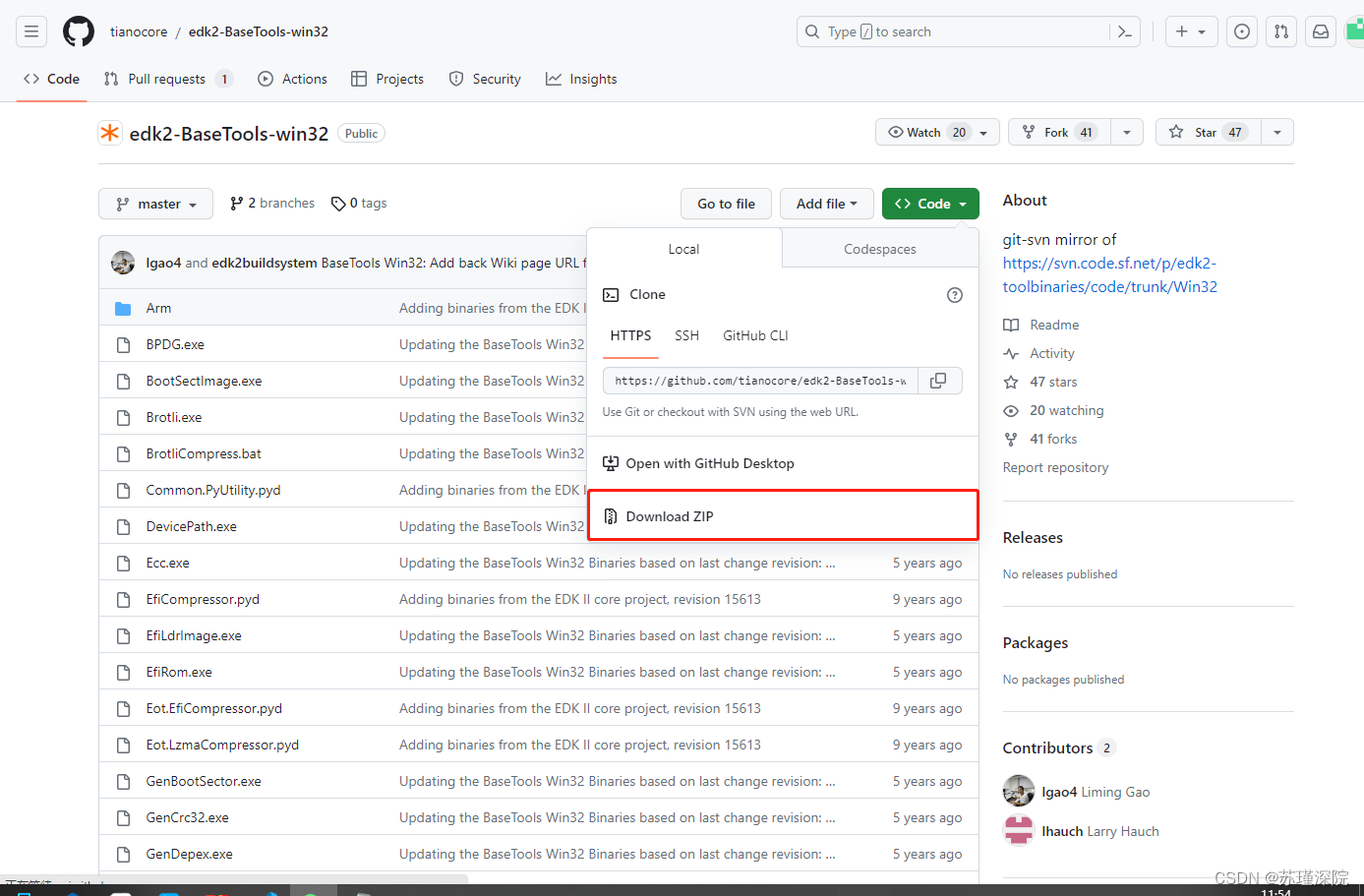This screenshot has height=896, width=1364.
Task: Click the HTTPS clone URL field
Action: [x=760, y=381]
